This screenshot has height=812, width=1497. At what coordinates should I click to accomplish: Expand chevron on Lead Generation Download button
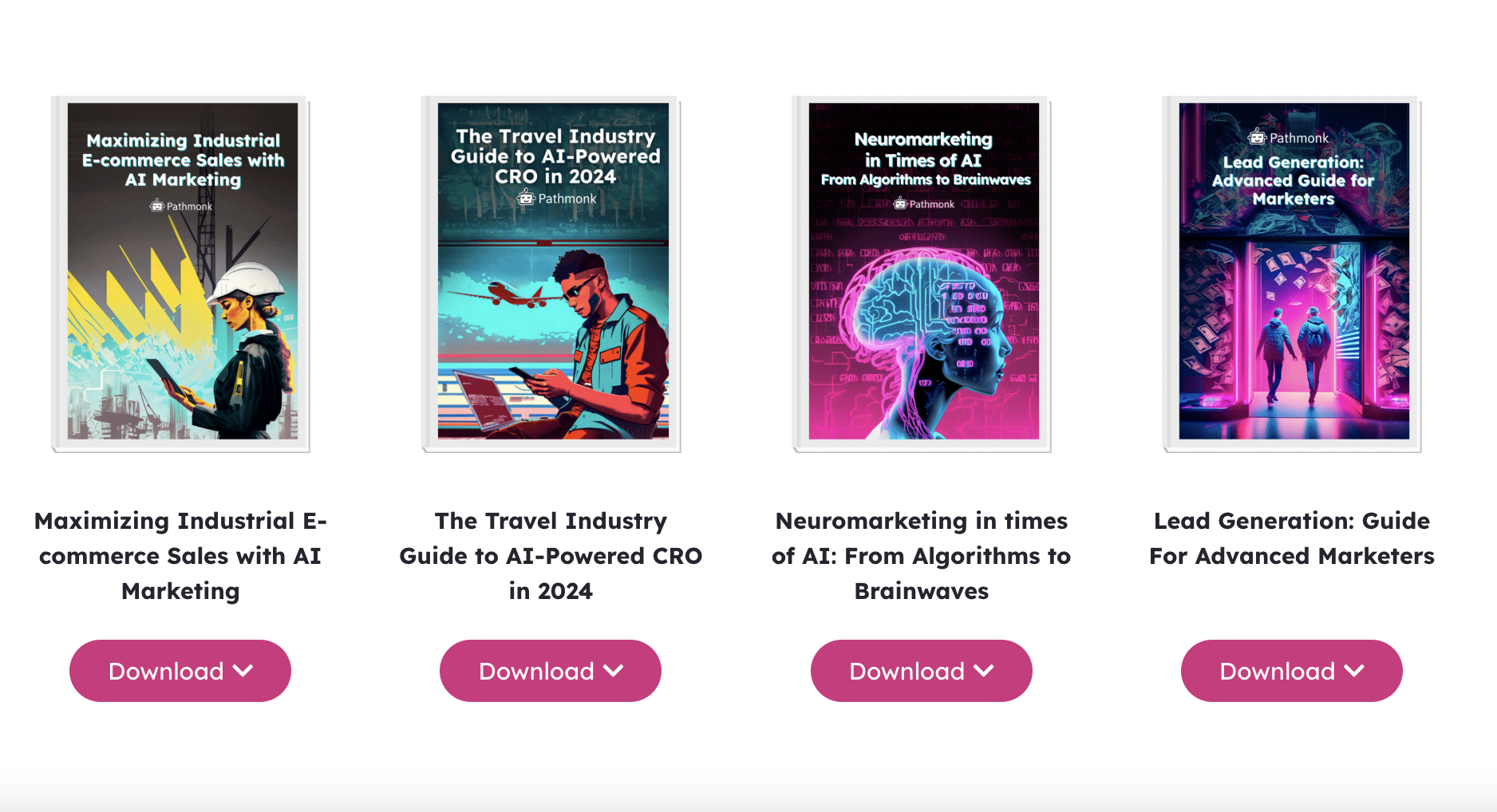pyautogui.click(x=1354, y=671)
